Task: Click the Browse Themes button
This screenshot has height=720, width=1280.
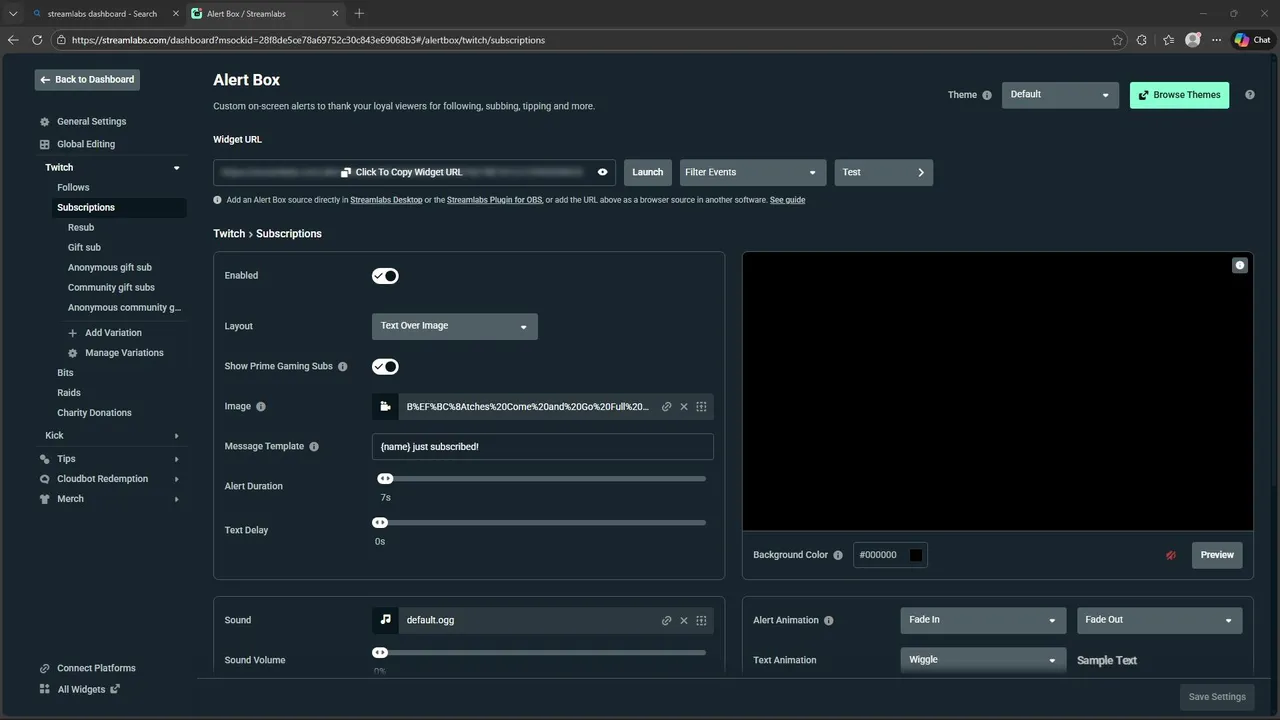Action: [x=1180, y=95]
